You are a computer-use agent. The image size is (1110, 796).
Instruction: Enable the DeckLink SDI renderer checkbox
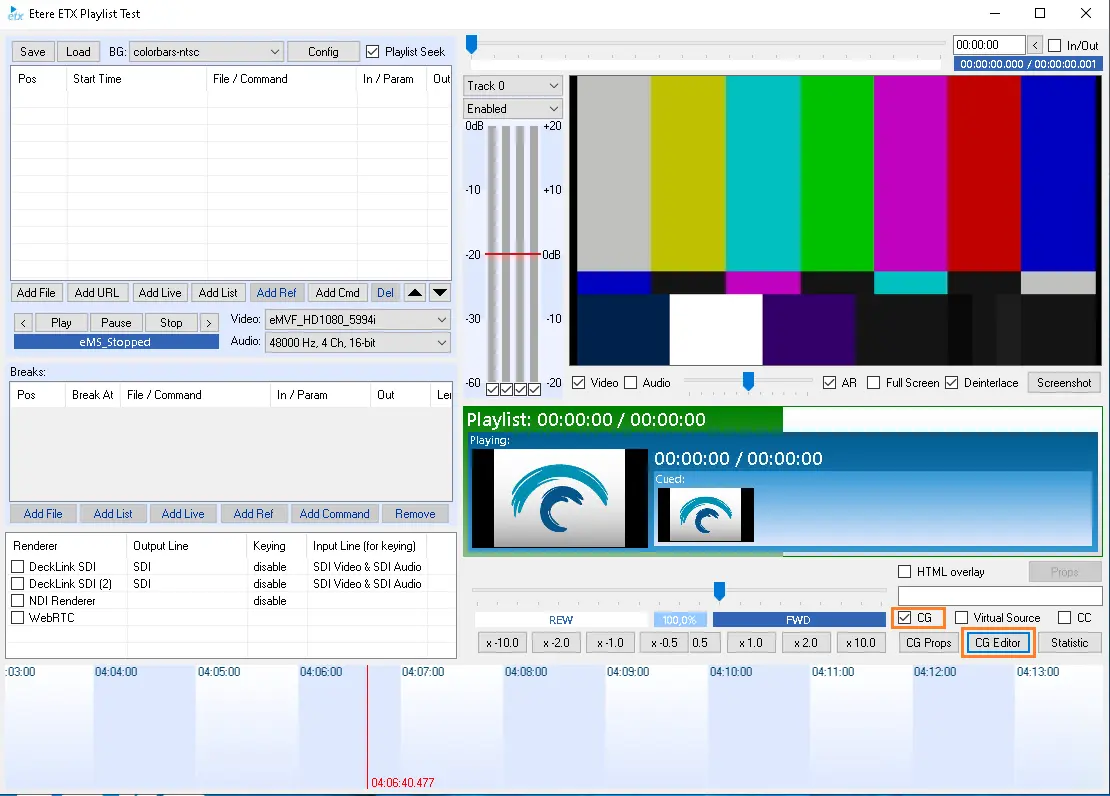coord(17,567)
